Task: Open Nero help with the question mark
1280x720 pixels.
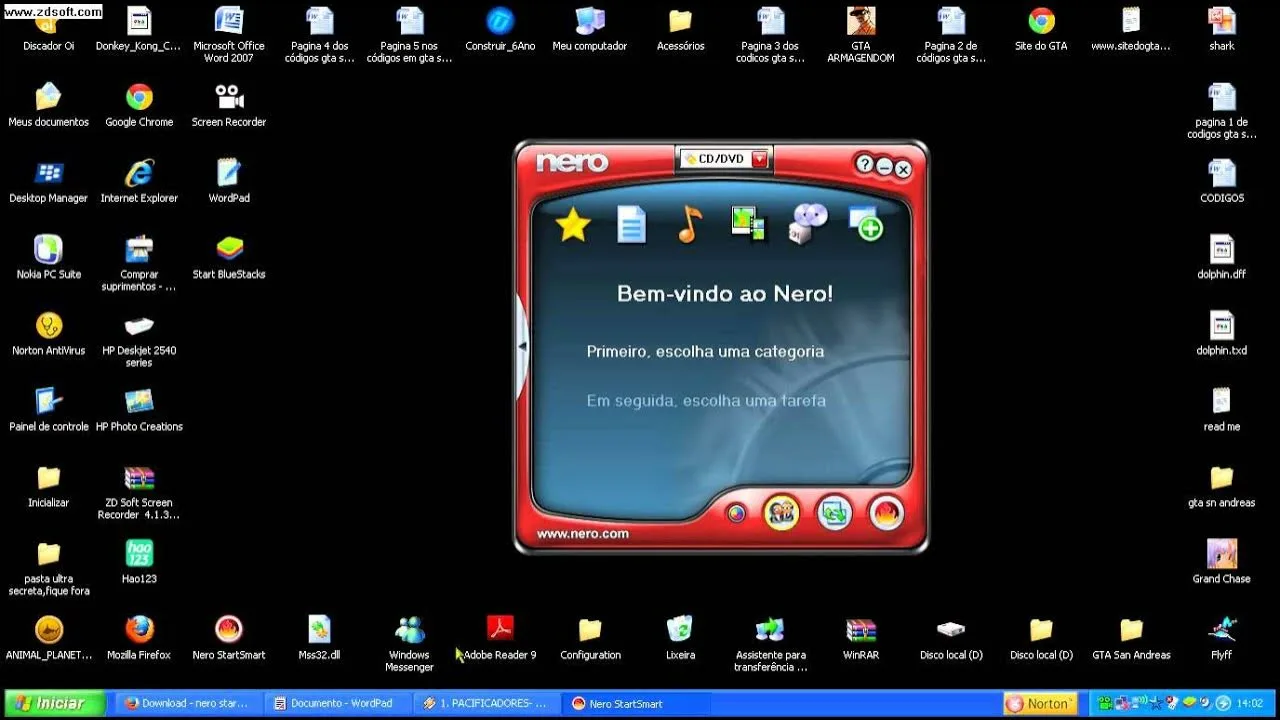Action: coord(865,166)
